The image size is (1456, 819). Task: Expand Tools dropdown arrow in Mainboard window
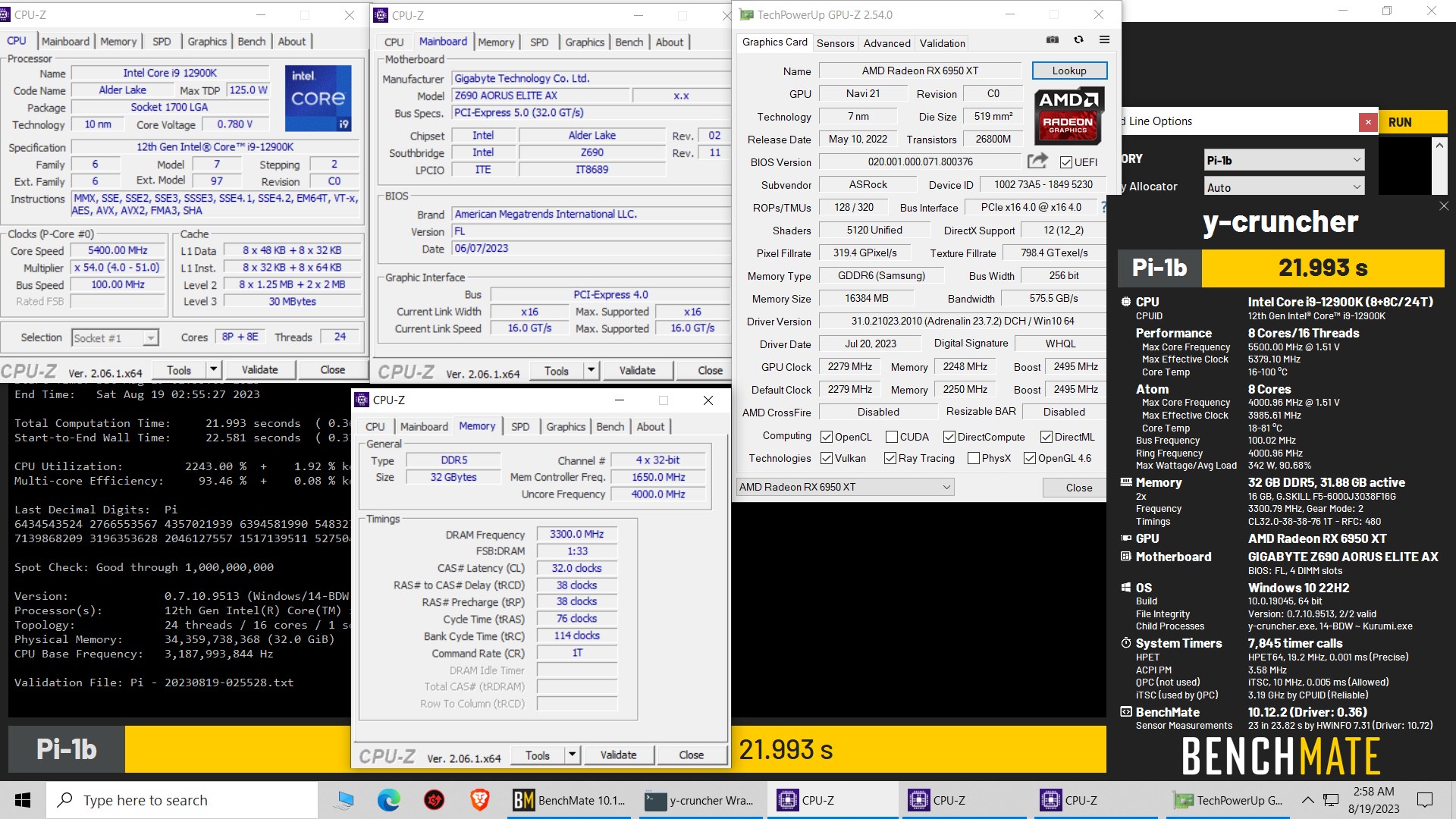(591, 371)
